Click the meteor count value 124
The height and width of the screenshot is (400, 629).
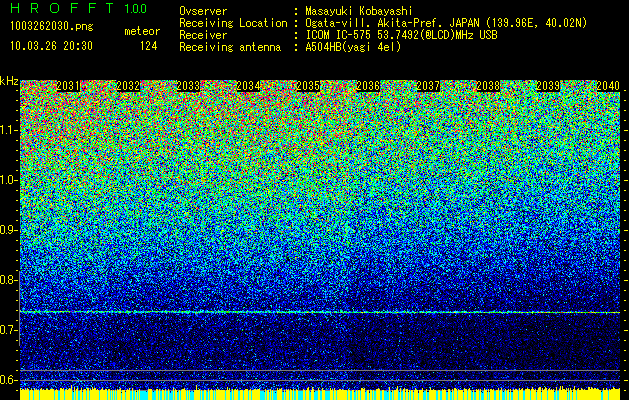(148, 46)
